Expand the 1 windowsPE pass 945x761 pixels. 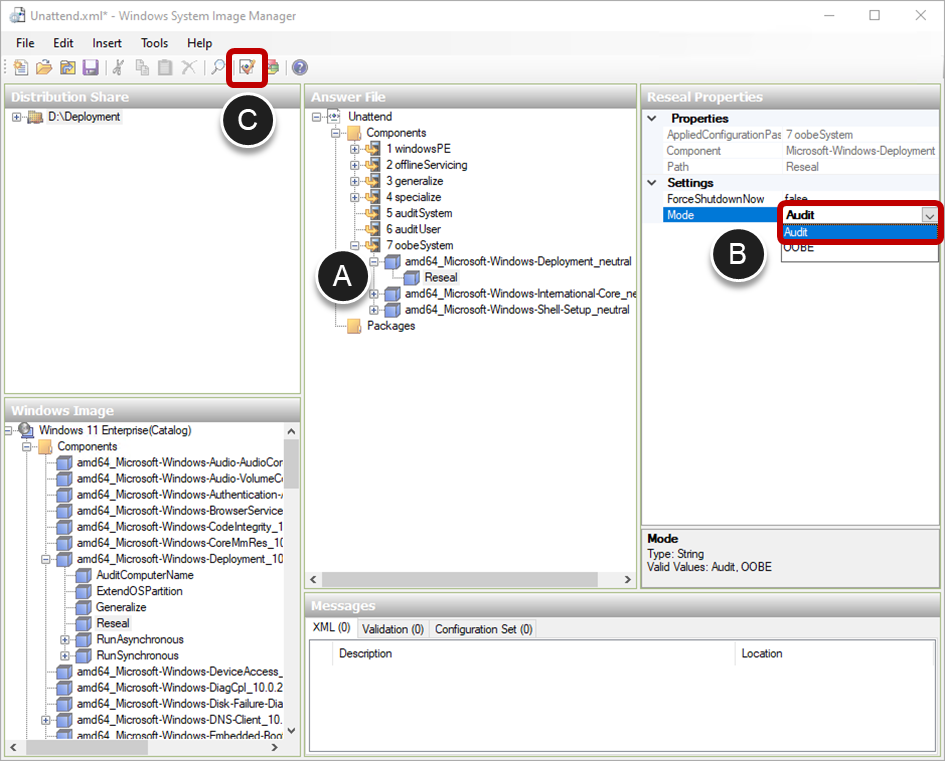(355, 149)
